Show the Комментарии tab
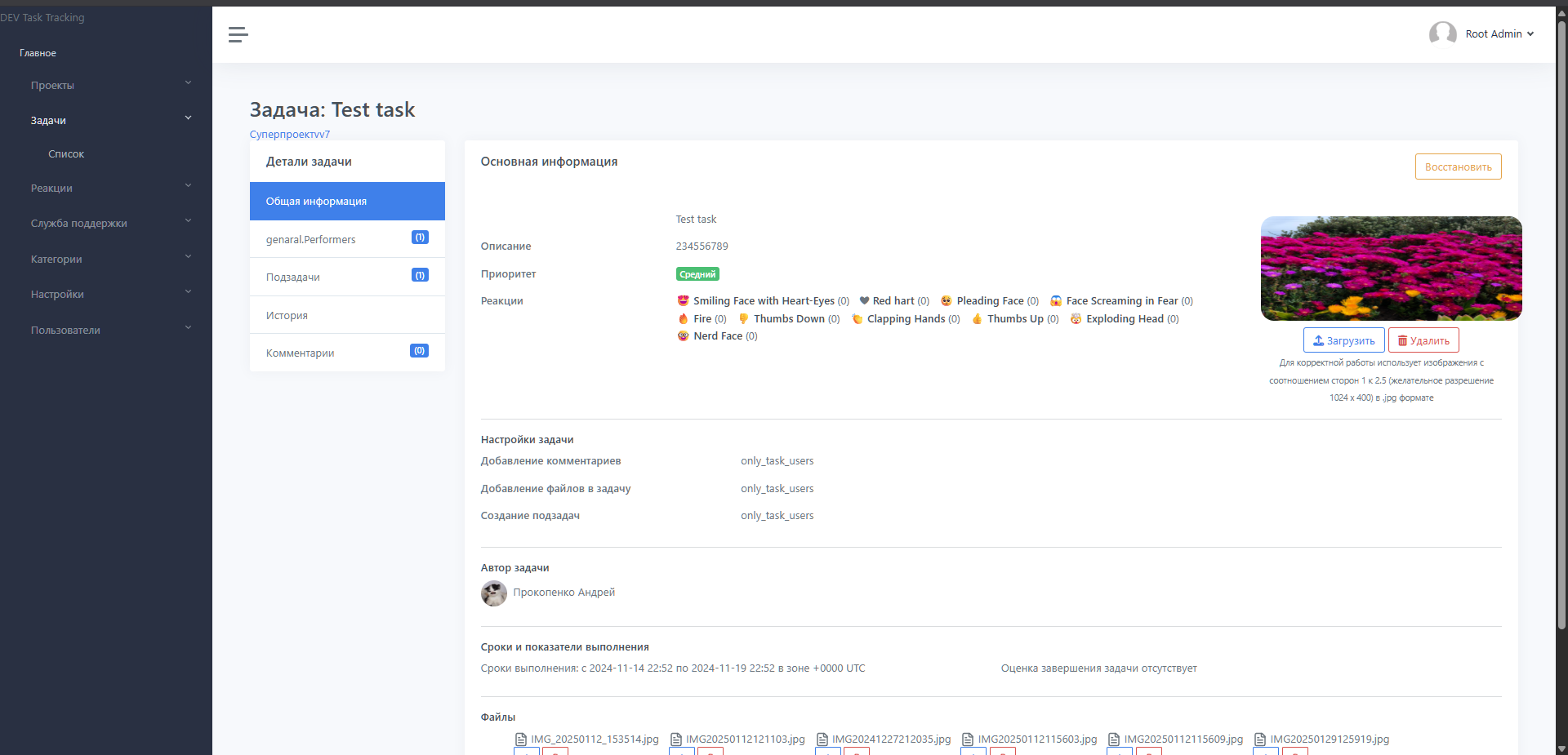Image resolution: width=1568 pixels, height=755 pixels. tap(347, 353)
